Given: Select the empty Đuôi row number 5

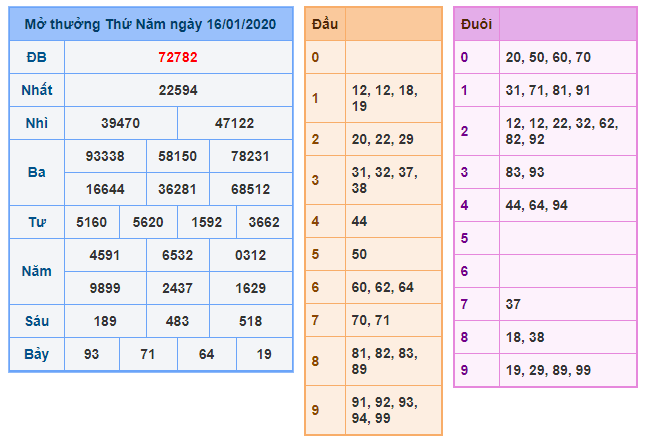Looking at the screenshot, I should point(567,238).
